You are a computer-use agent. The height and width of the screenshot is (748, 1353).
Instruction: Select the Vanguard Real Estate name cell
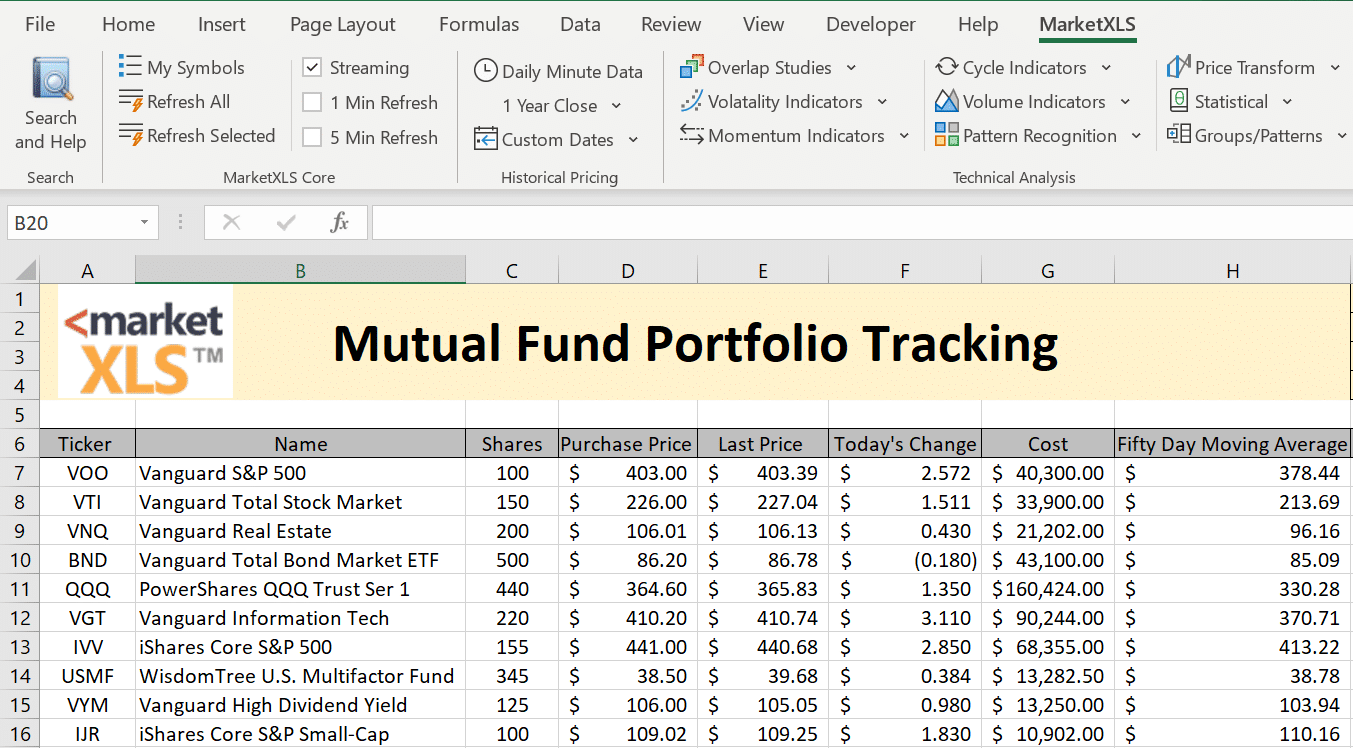click(x=300, y=531)
